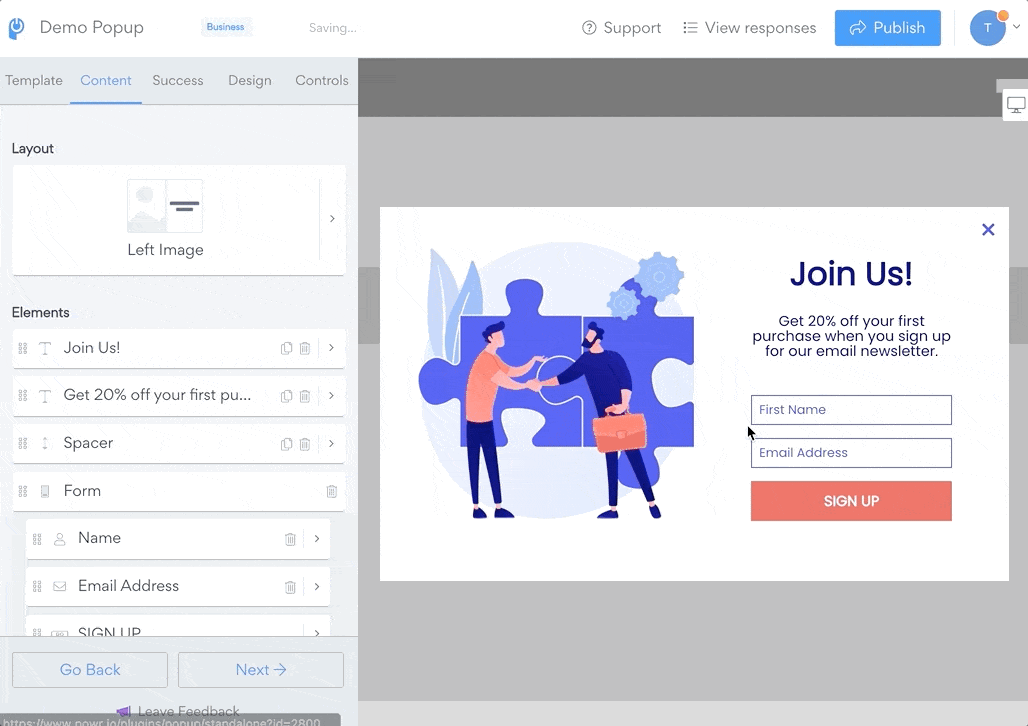
Task: Click the Publish button
Action: coord(887,28)
